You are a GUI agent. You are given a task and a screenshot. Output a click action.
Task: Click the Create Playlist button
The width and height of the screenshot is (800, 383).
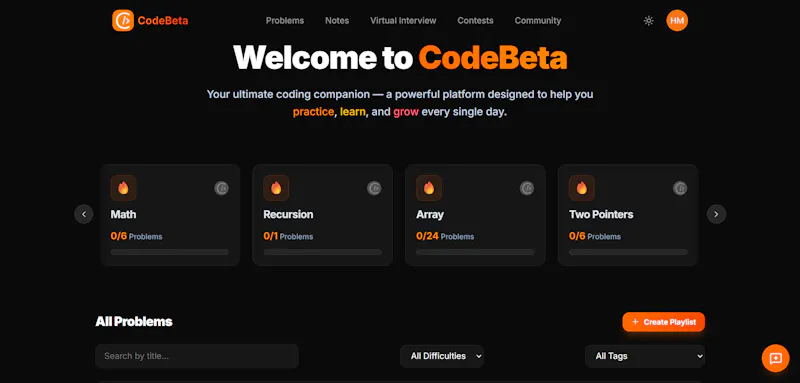coord(663,322)
